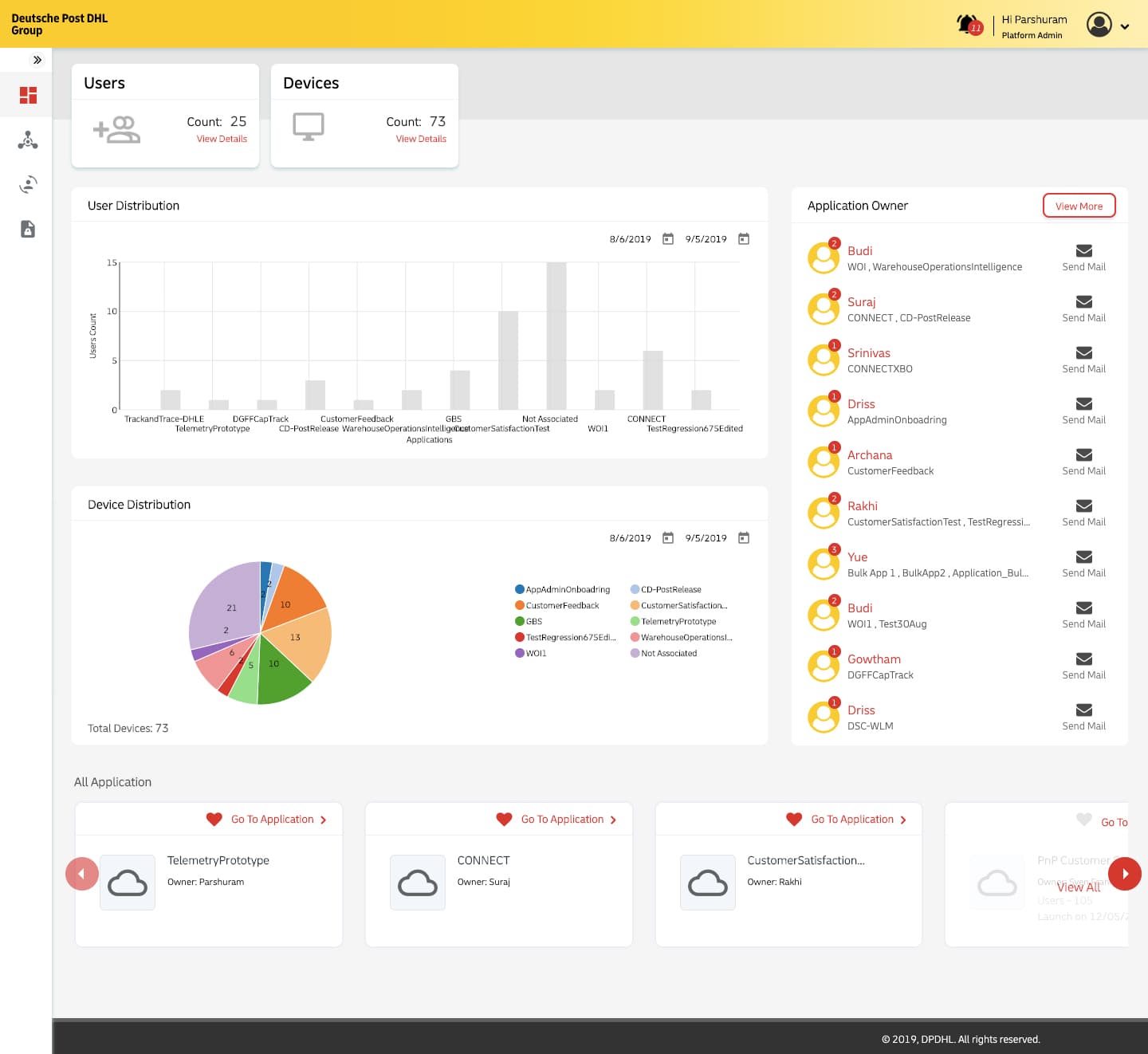
Task: Open User Distribution start date calendar
Action: pos(668,239)
